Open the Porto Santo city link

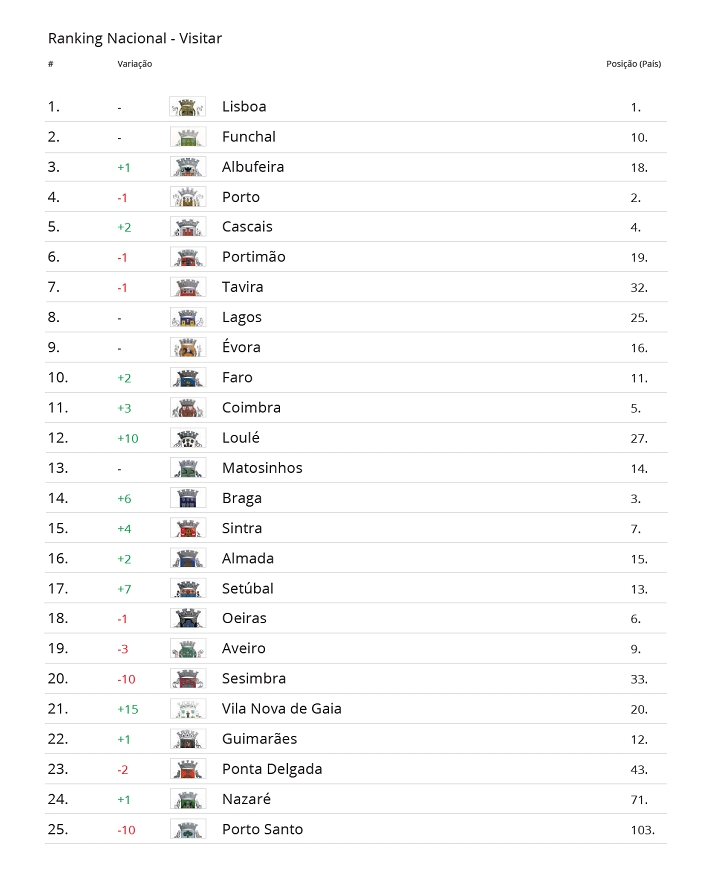262,829
